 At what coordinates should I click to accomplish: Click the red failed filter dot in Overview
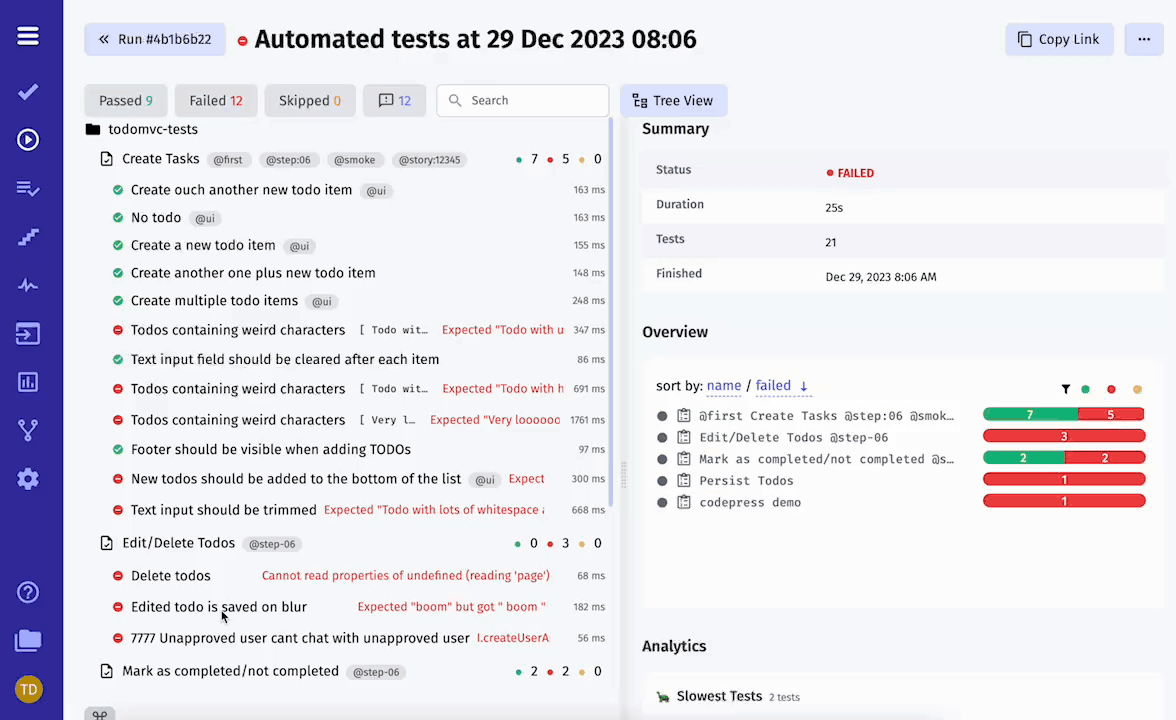[x=1112, y=389]
